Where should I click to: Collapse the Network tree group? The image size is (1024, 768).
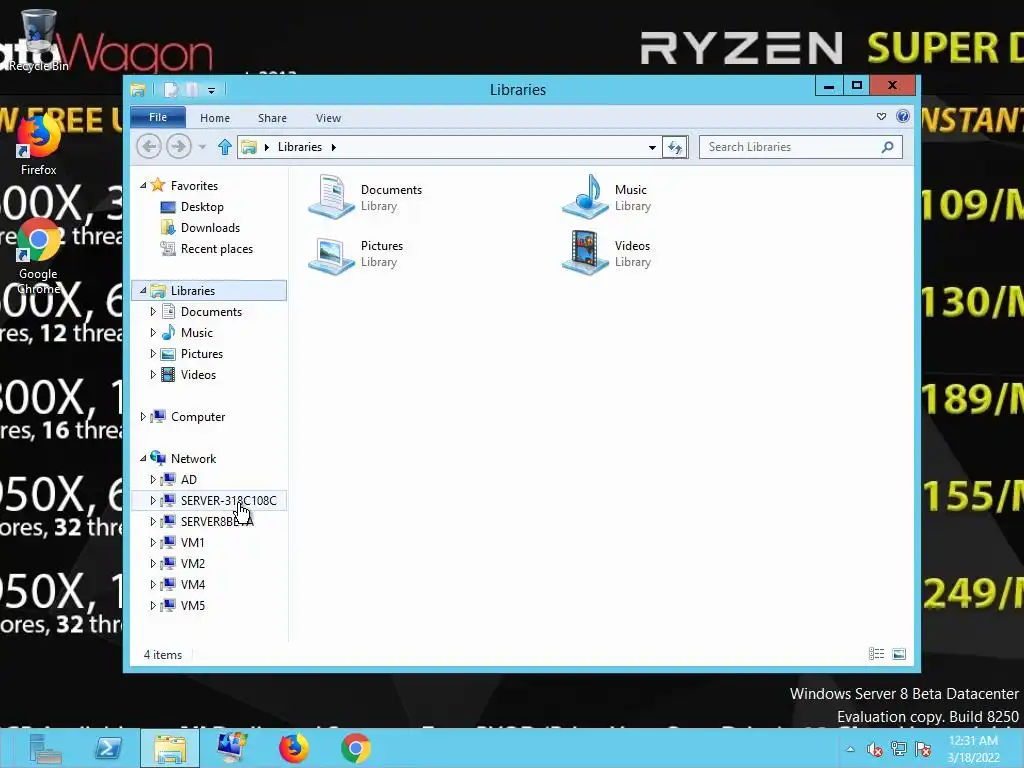[x=143, y=458]
